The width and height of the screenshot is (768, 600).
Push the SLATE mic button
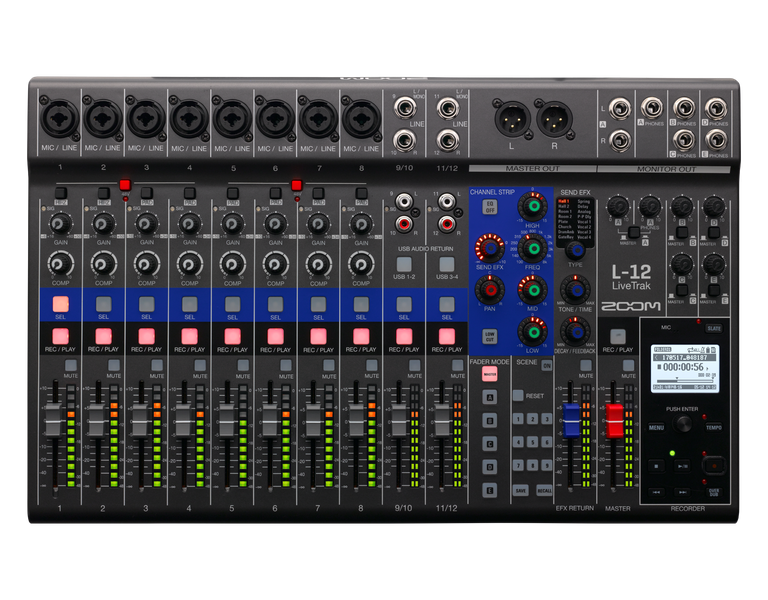(x=714, y=328)
